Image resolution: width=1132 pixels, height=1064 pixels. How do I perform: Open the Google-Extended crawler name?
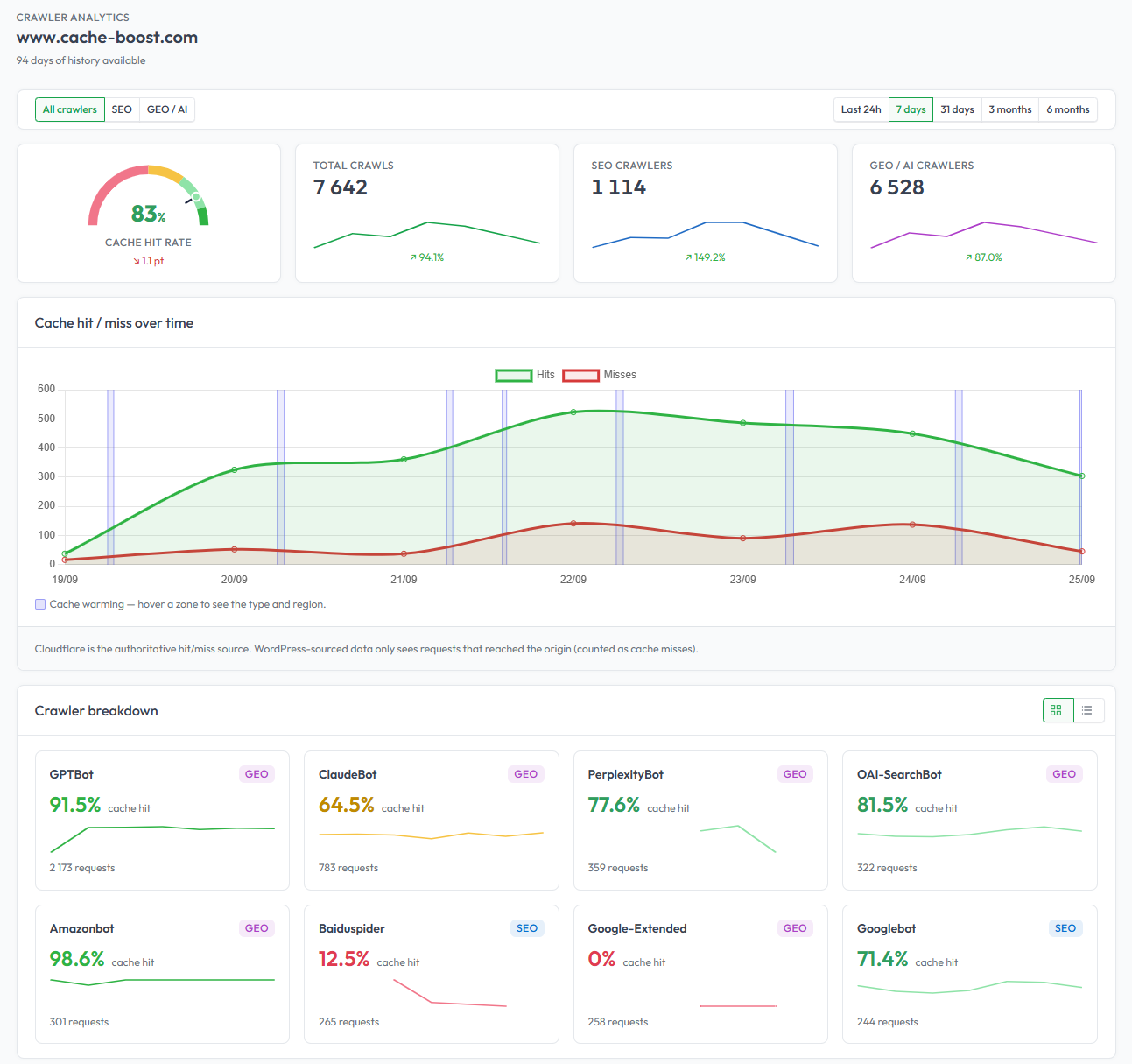pos(637,928)
